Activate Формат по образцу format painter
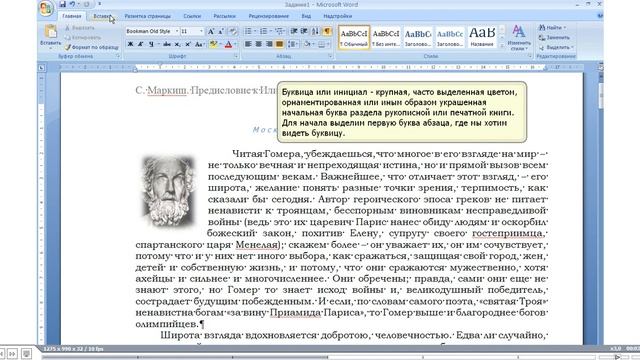Image resolution: width=640 pixels, height=360 pixels. click(x=91, y=47)
